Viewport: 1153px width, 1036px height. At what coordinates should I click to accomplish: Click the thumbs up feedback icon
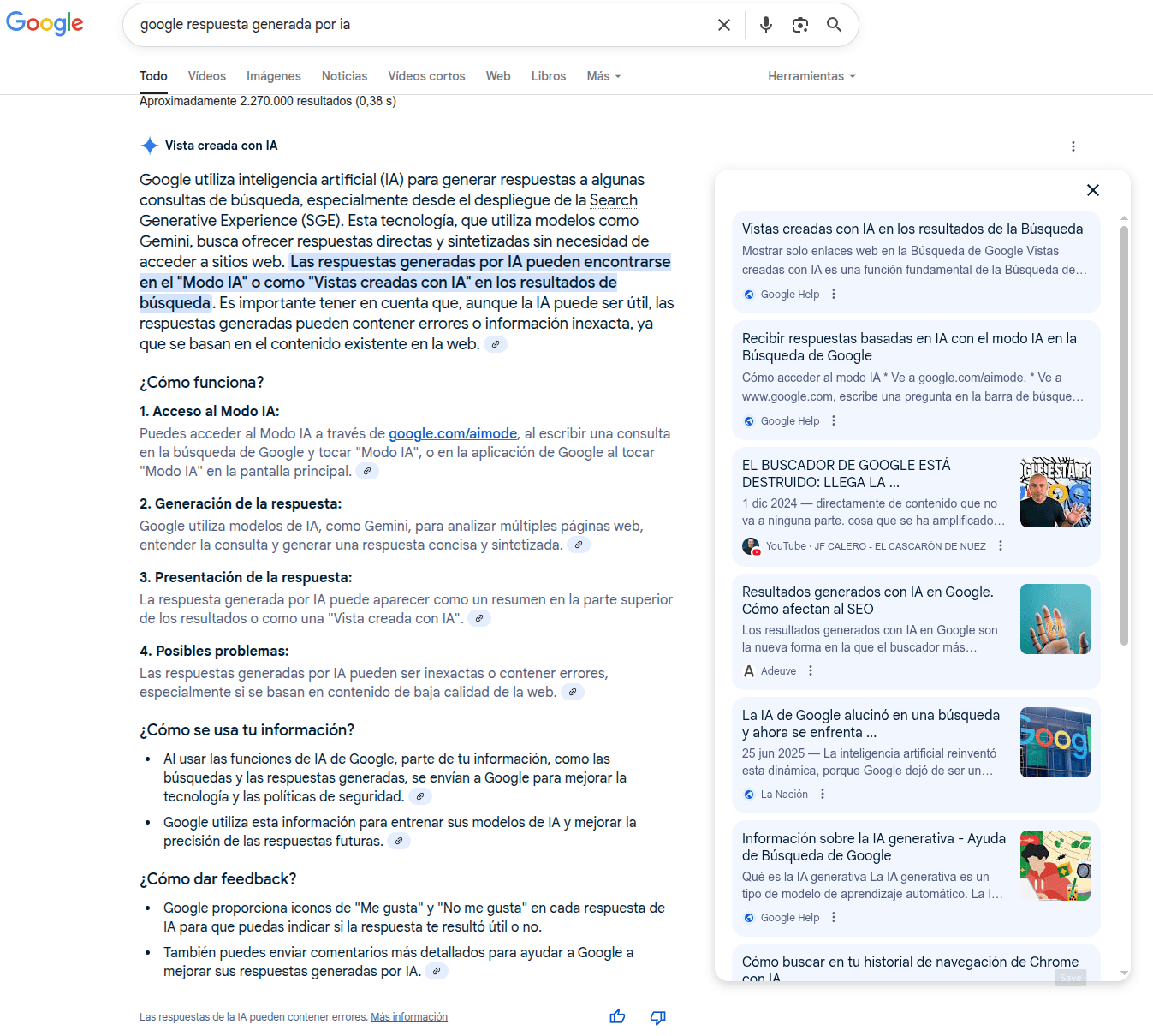[x=617, y=1016]
